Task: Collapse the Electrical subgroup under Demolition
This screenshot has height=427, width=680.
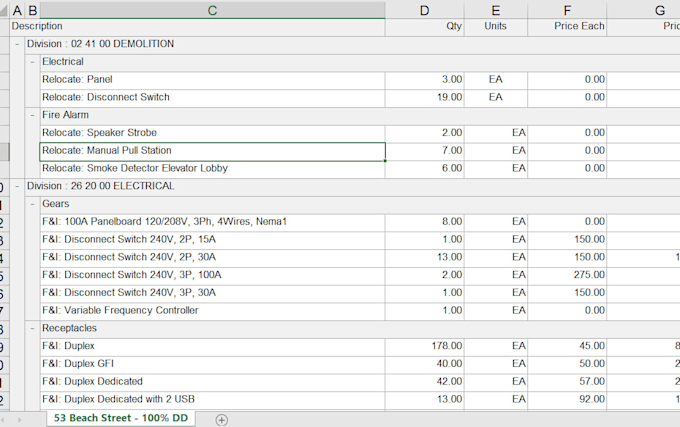Action: (x=32, y=62)
